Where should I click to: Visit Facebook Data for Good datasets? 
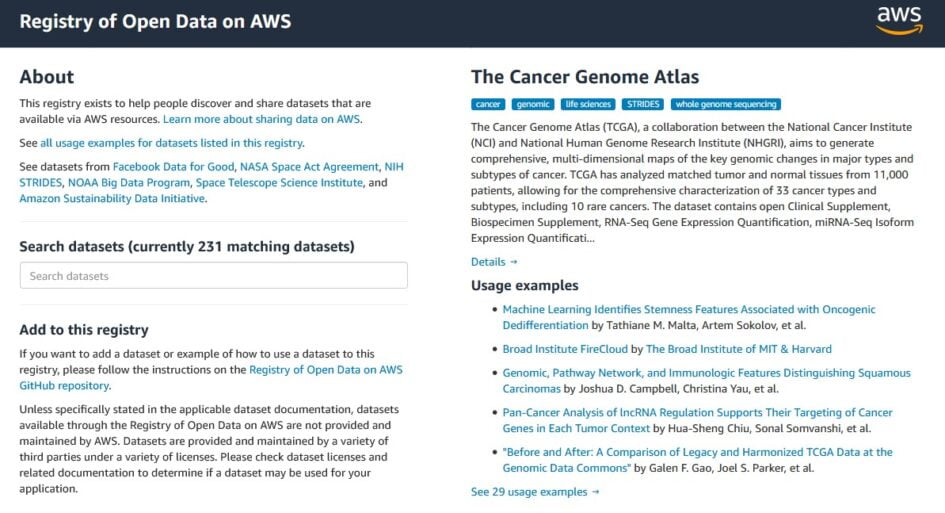click(x=174, y=167)
